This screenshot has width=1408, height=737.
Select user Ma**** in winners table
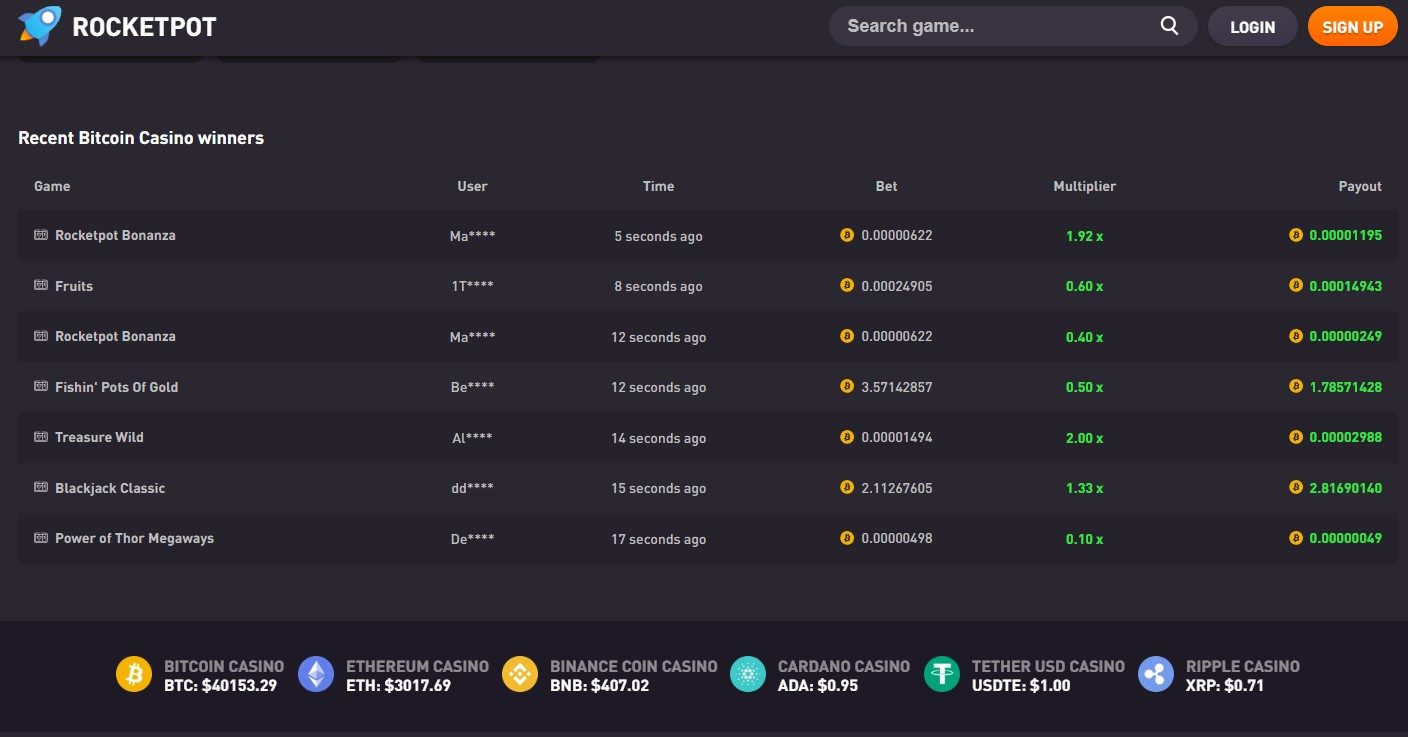click(x=471, y=236)
